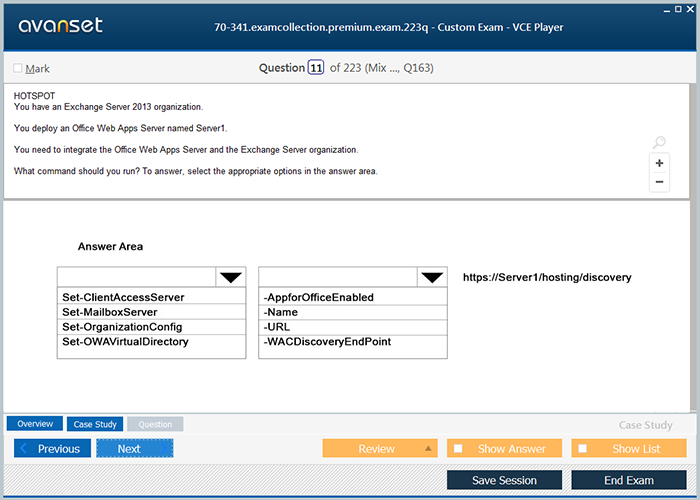Select Set-OWAVirtualDirectory from the list
Screen dimensions: 700x500
(x=125, y=342)
